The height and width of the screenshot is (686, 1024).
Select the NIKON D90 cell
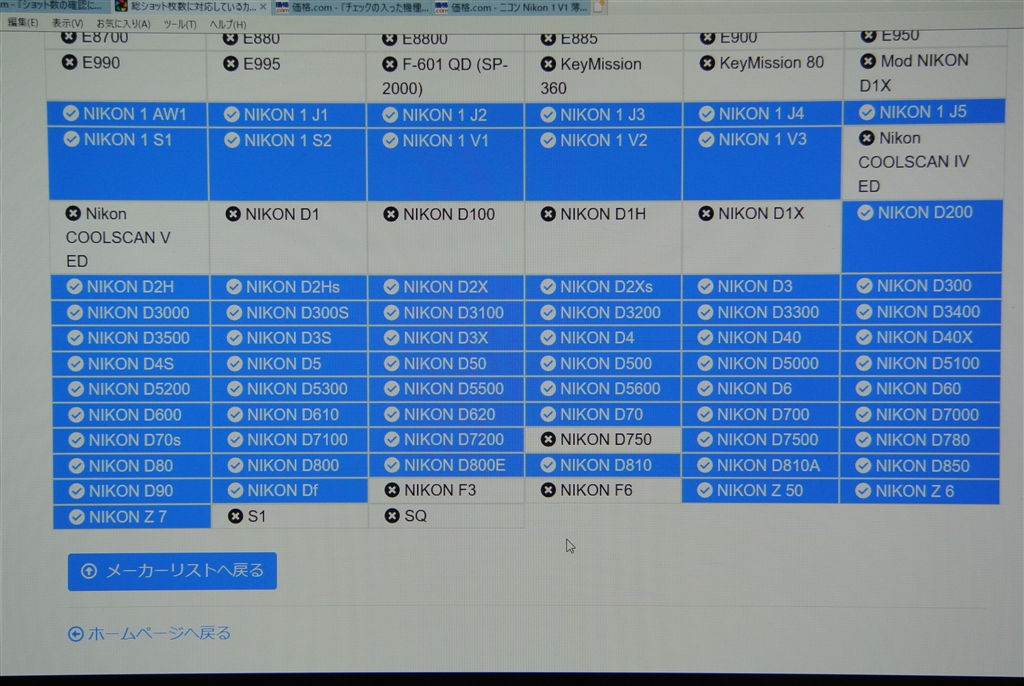click(x=131, y=491)
